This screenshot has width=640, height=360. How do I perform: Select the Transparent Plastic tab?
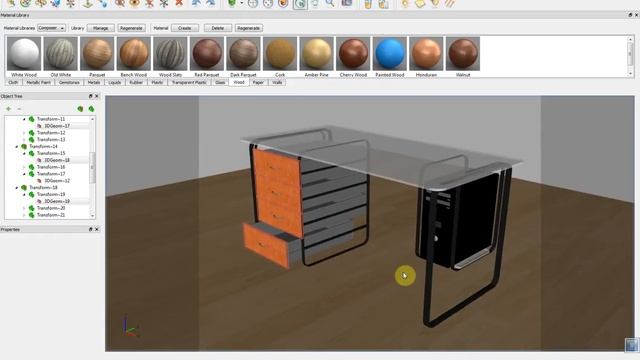(189, 82)
